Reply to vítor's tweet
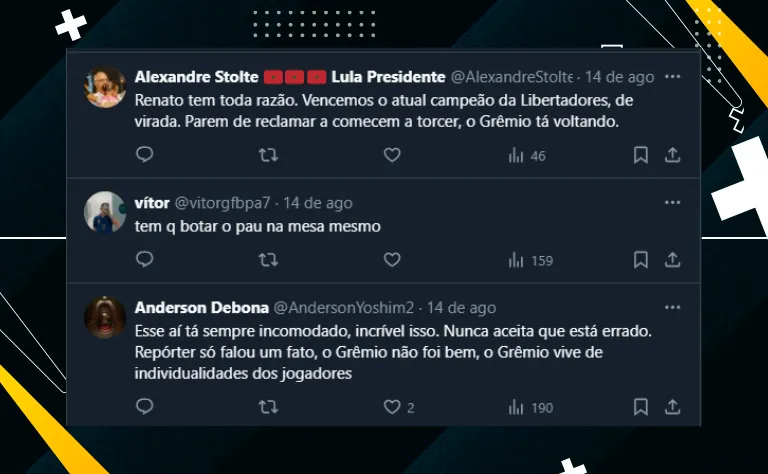768x474 pixels. tap(144, 260)
